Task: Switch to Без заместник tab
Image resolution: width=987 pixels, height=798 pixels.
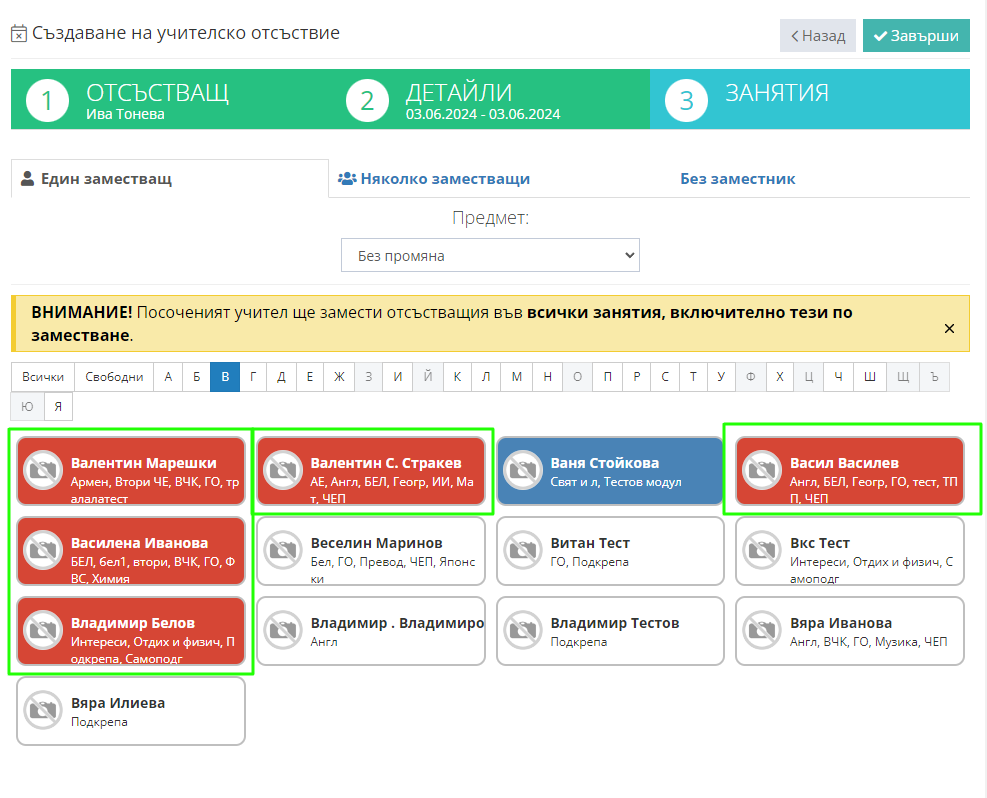Action: (737, 179)
